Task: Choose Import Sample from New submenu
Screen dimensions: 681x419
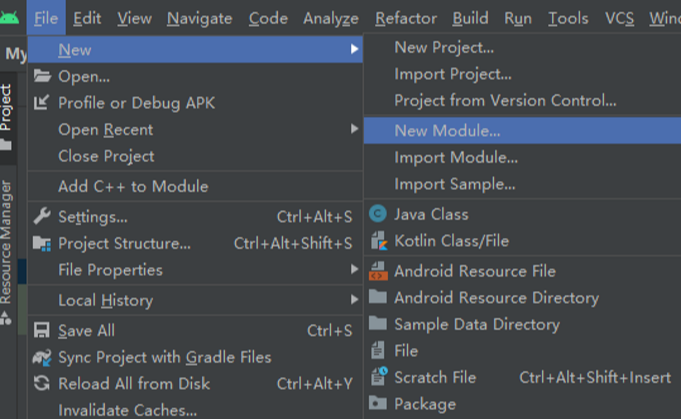Action: (x=454, y=184)
